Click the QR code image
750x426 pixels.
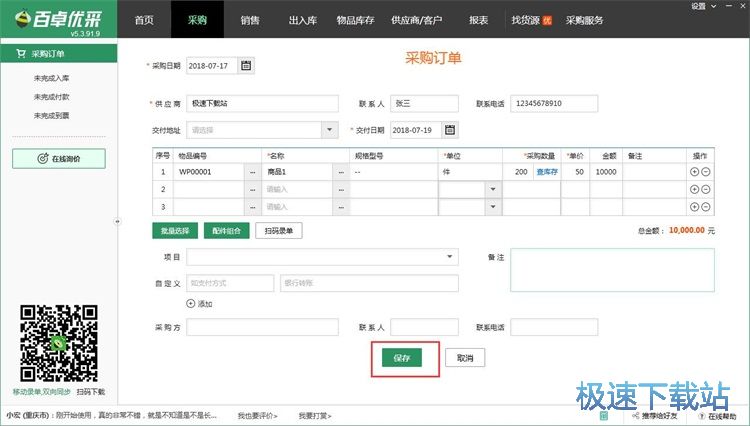coord(58,343)
